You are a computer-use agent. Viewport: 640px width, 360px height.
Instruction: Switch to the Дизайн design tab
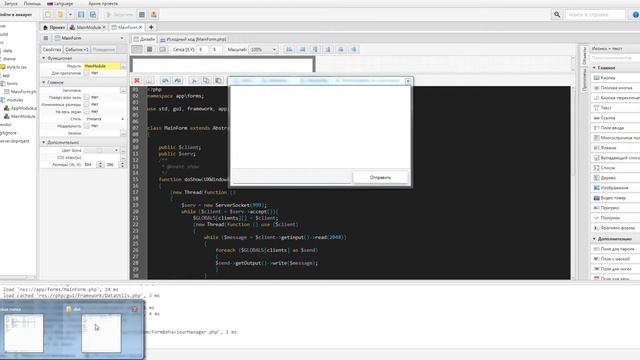pyautogui.click(x=144, y=39)
